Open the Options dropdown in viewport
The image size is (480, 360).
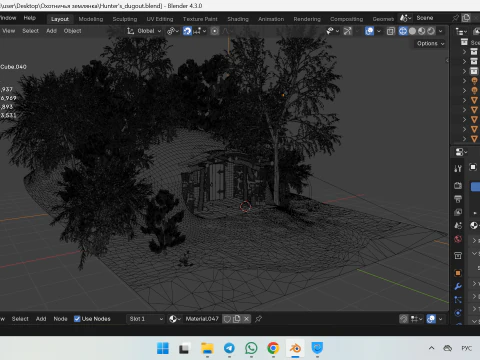click(x=430, y=43)
